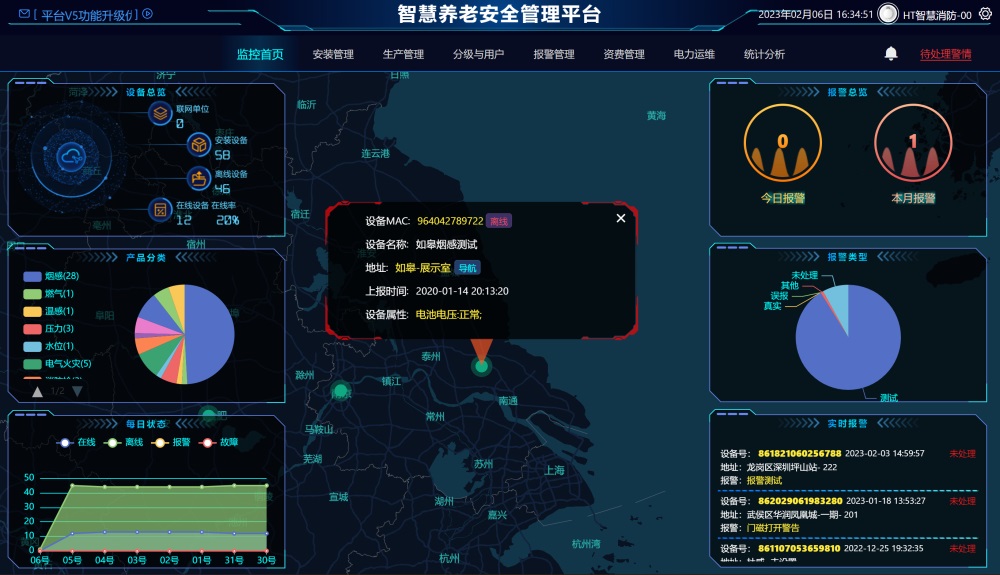Viewport: 1000px width, 575px height.
Task: Open the 统计分析 menu
Action: coord(764,54)
